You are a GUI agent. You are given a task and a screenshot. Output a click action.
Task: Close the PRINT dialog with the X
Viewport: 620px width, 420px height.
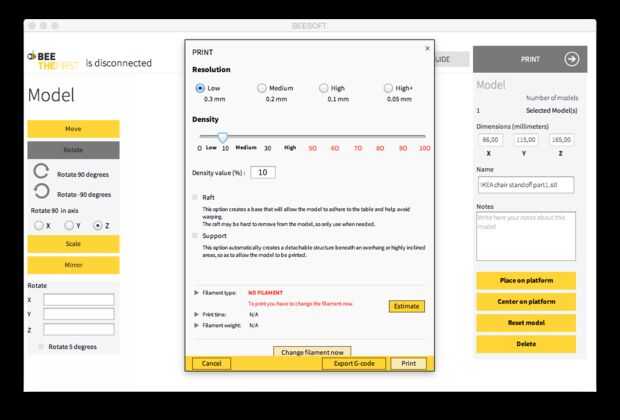427,49
